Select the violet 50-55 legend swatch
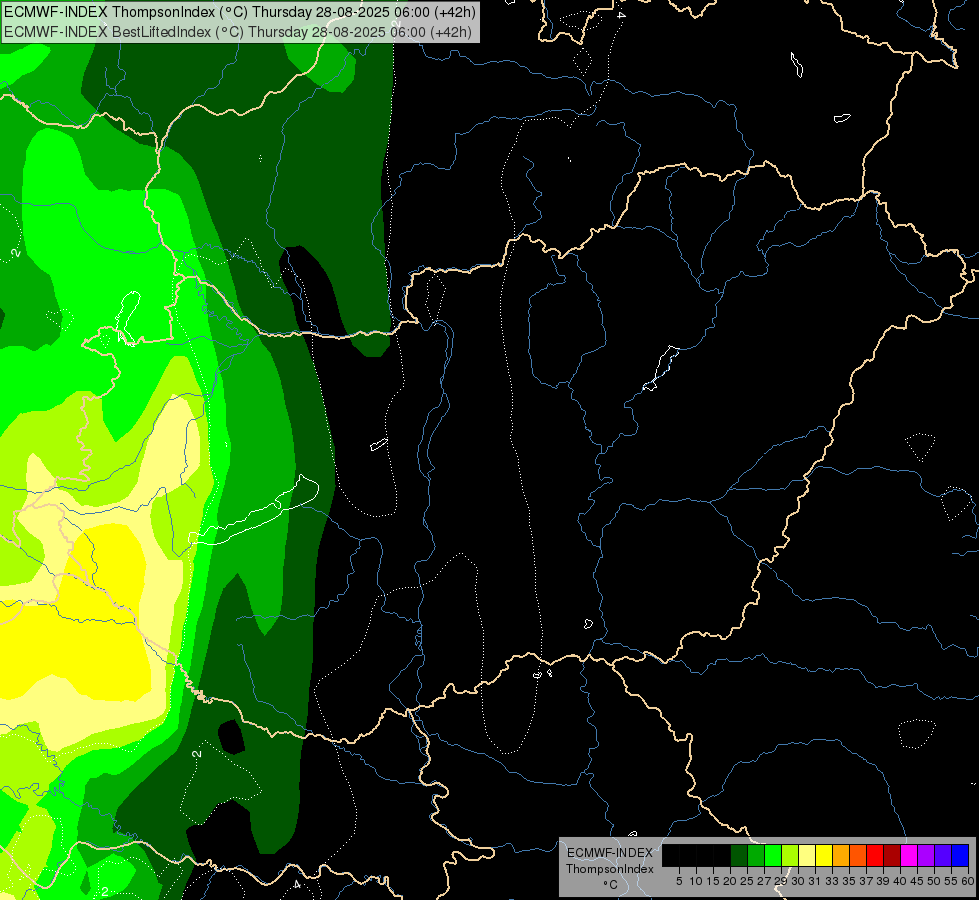The height and width of the screenshot is (900, 979). pyautogui.click(x=943, y=855)
